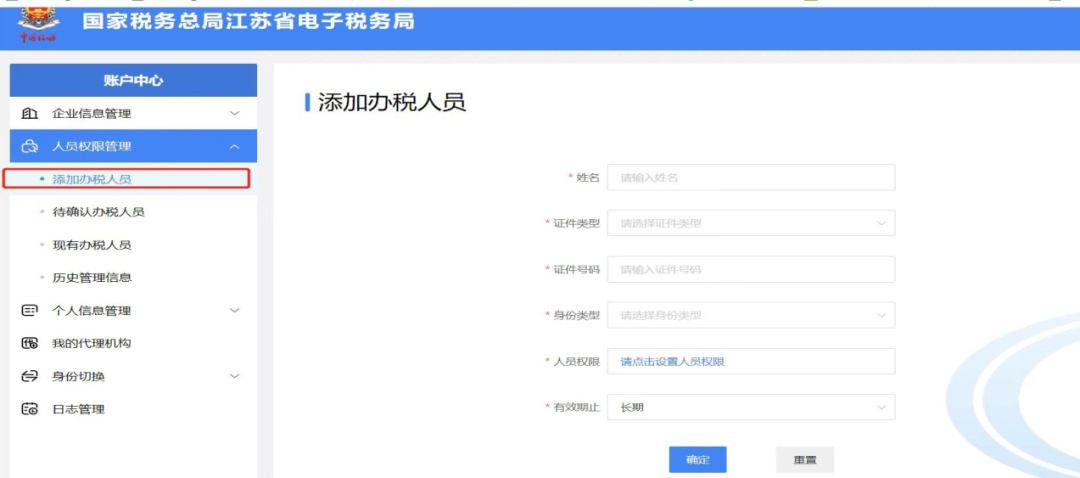
Task: Open 待确认办税人员 menu item
Action: (x=98, y=212)
